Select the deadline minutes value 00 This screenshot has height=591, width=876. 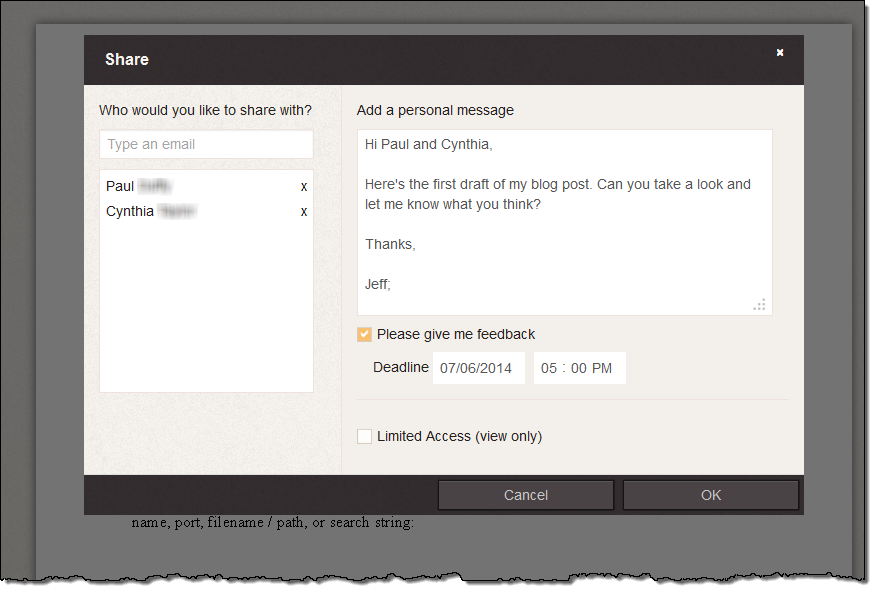tap(580, 368)
